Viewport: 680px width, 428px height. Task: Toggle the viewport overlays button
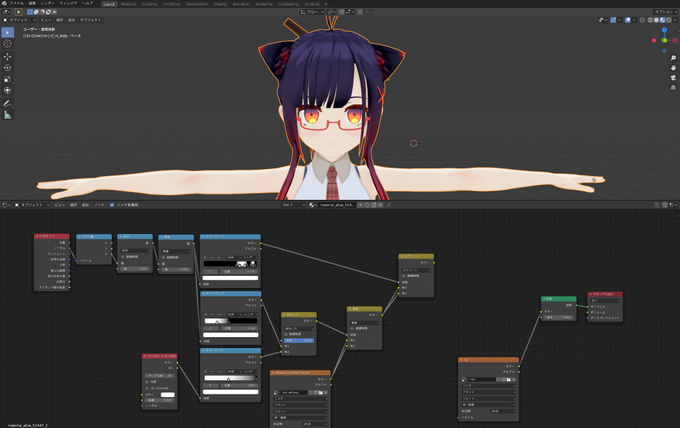tap(628, 20)
